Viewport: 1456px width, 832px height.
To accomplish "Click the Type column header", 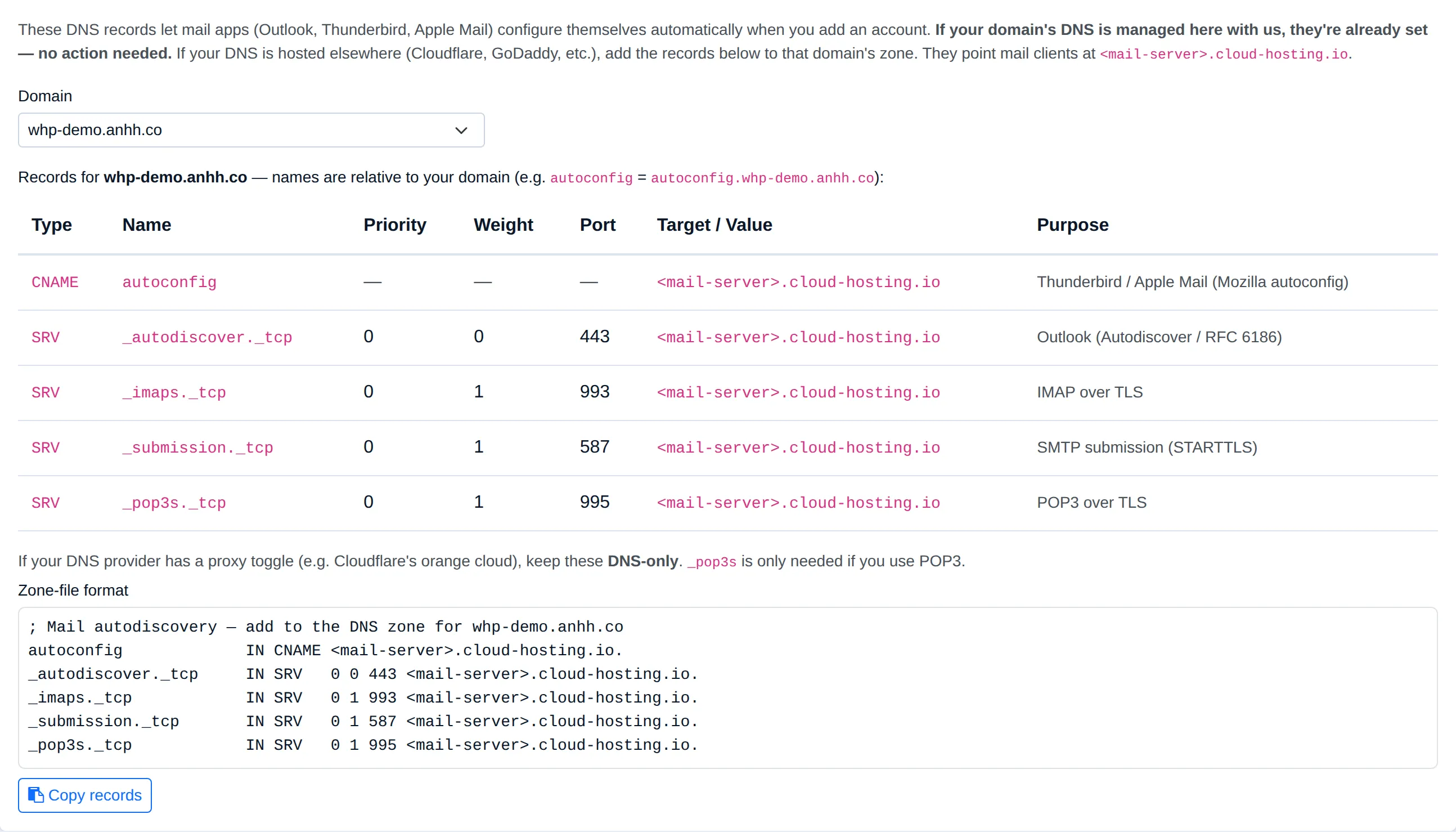I will (51, 225).
